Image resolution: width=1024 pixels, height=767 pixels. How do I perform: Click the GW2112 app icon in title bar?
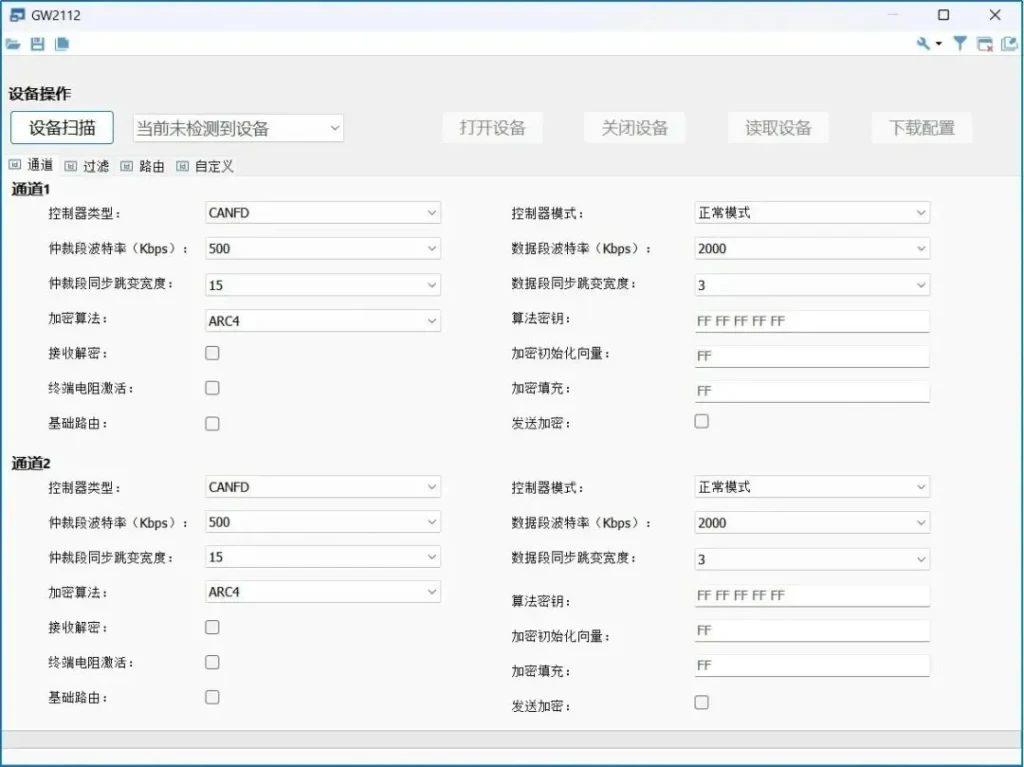point(17,15)
